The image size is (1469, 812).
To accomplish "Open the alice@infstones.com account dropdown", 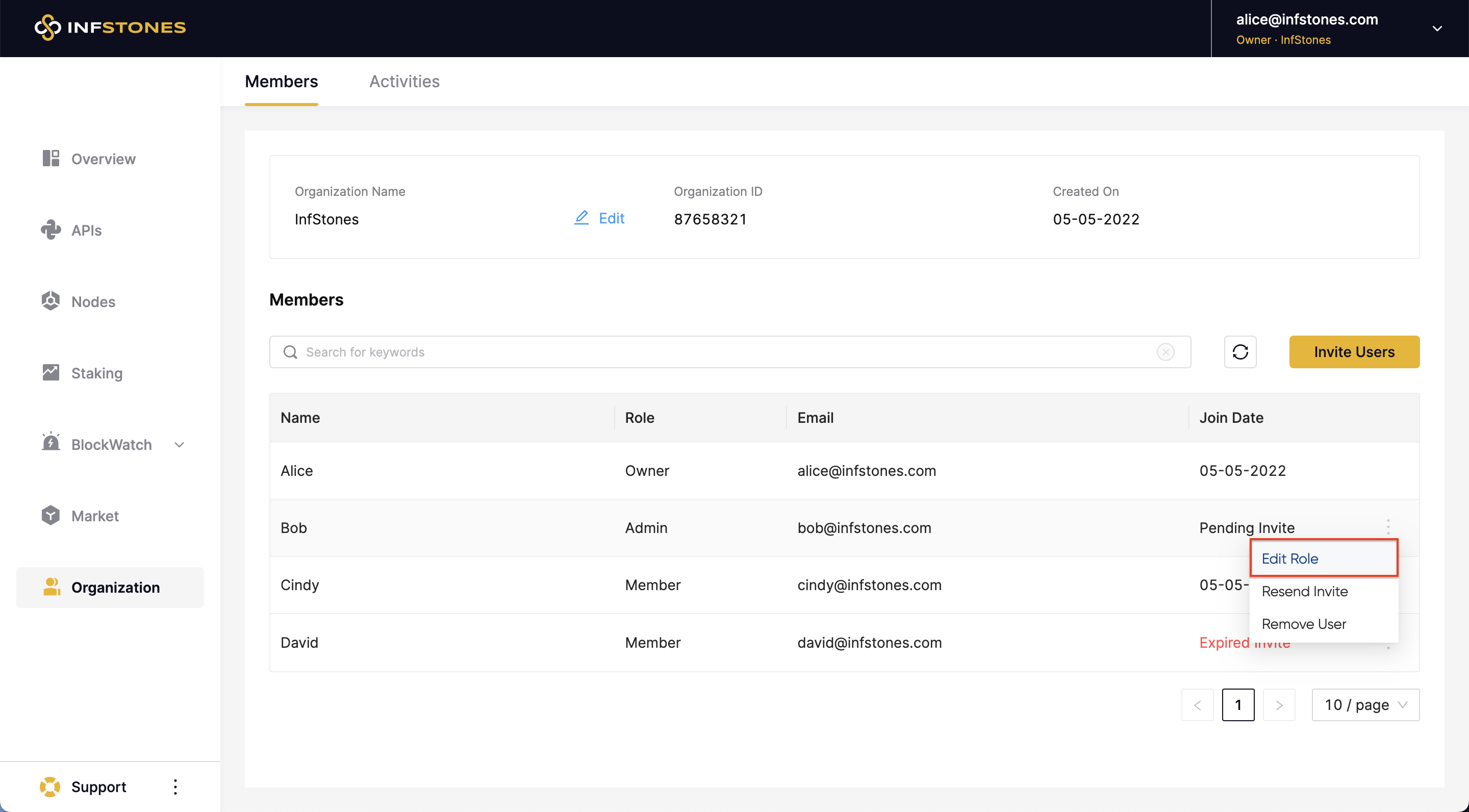I will (x=1436, y=29).
